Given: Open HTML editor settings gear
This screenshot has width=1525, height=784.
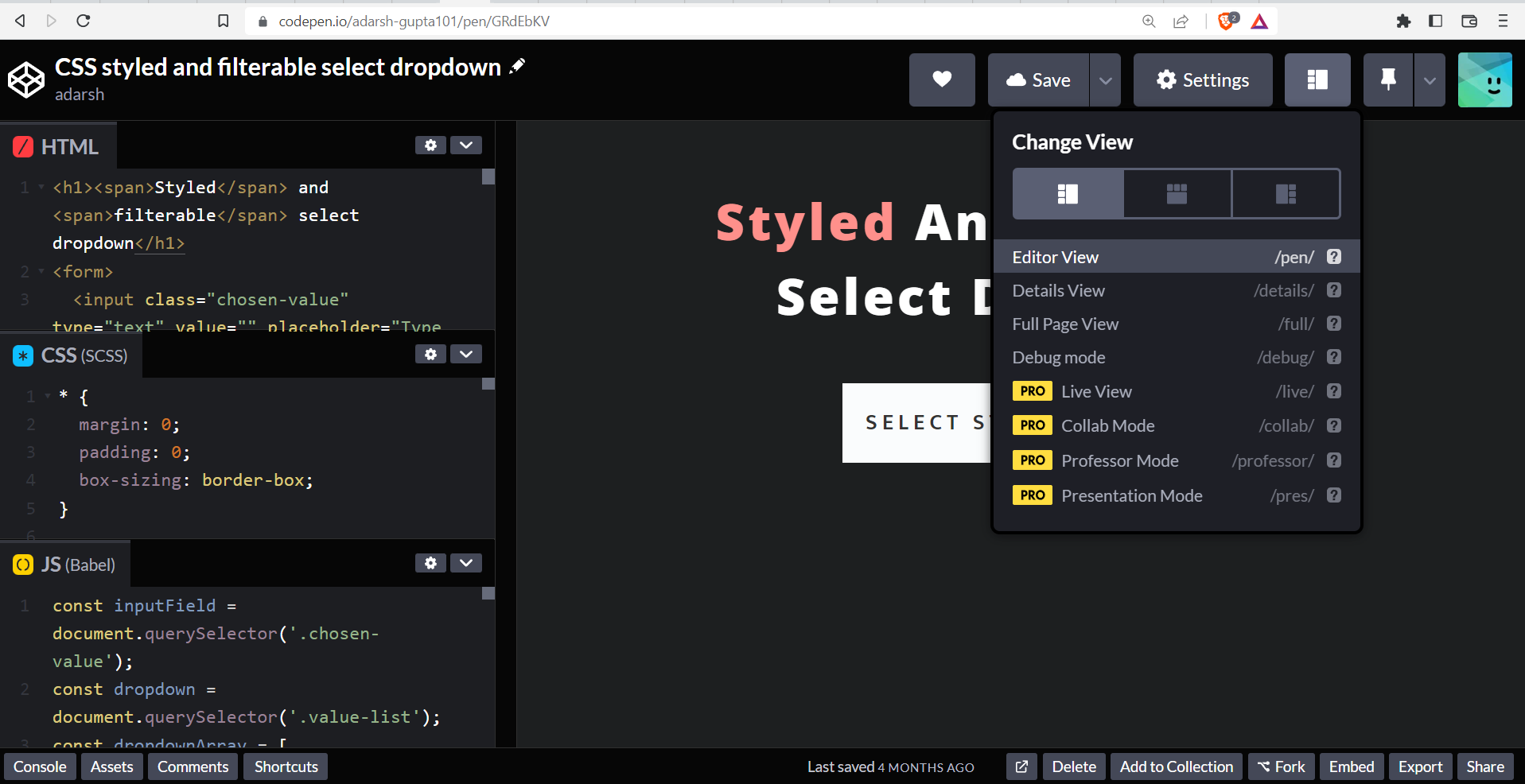Looking at the screenshot, I should (430, 145).
